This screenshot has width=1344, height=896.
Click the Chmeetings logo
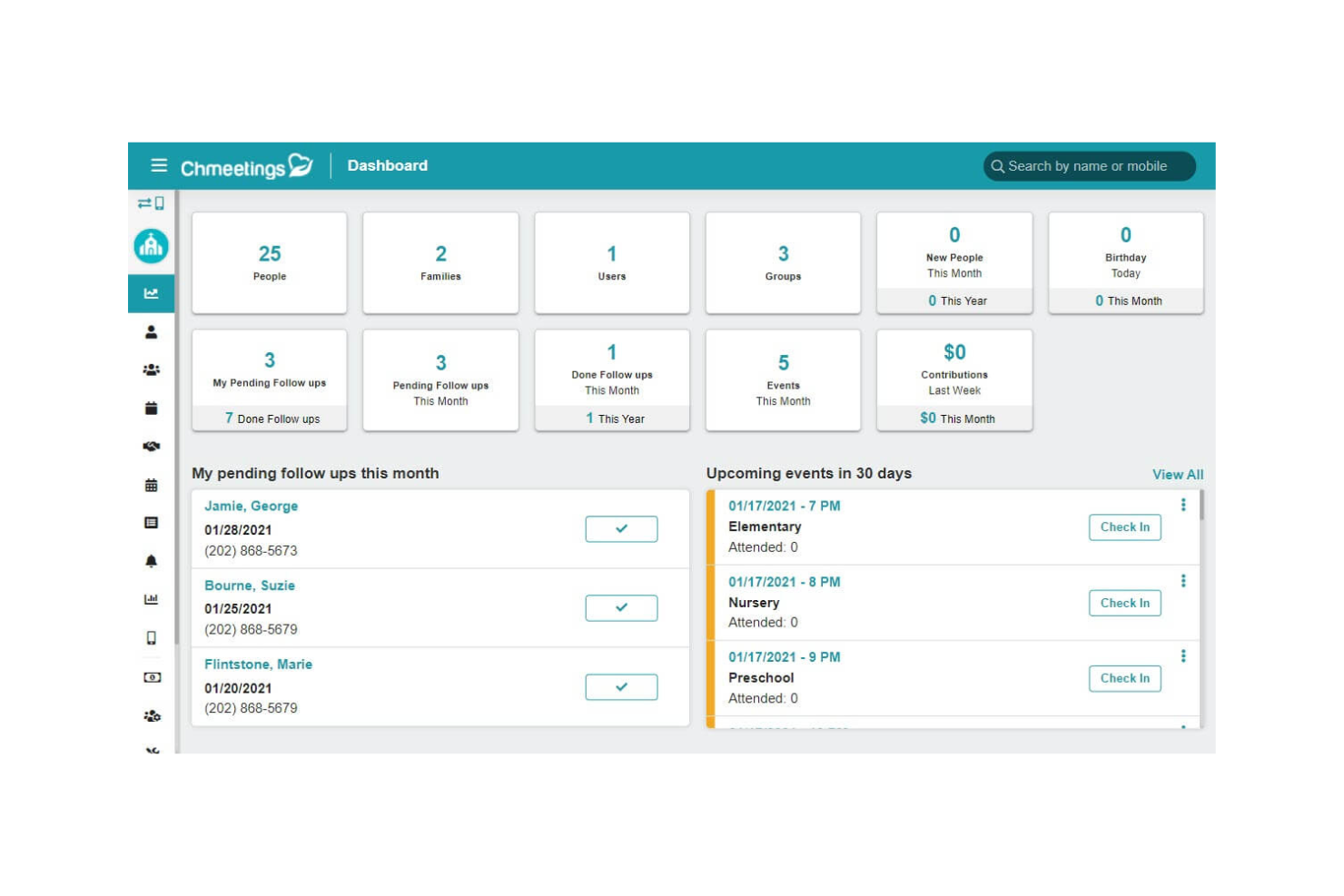tap(247, 166)
